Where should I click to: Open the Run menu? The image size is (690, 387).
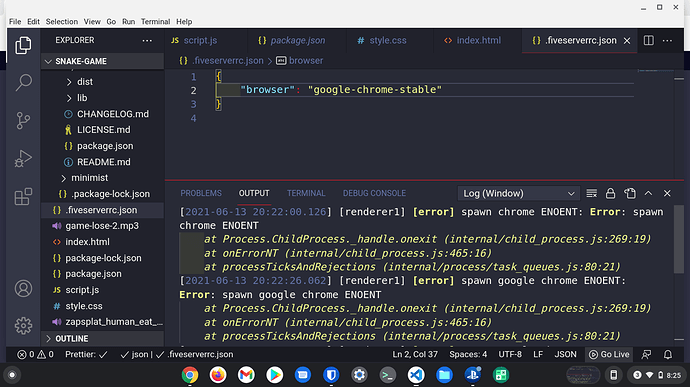click(128, 22)
